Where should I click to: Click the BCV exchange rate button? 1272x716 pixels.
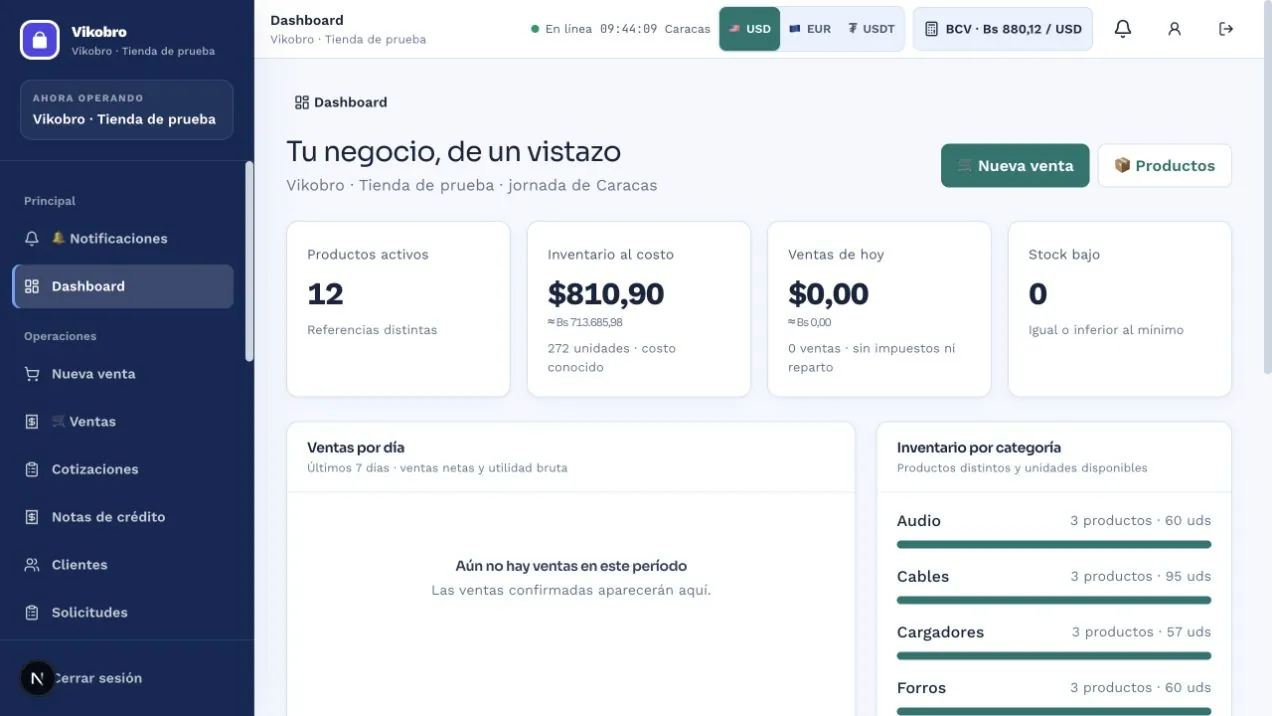1003,29
